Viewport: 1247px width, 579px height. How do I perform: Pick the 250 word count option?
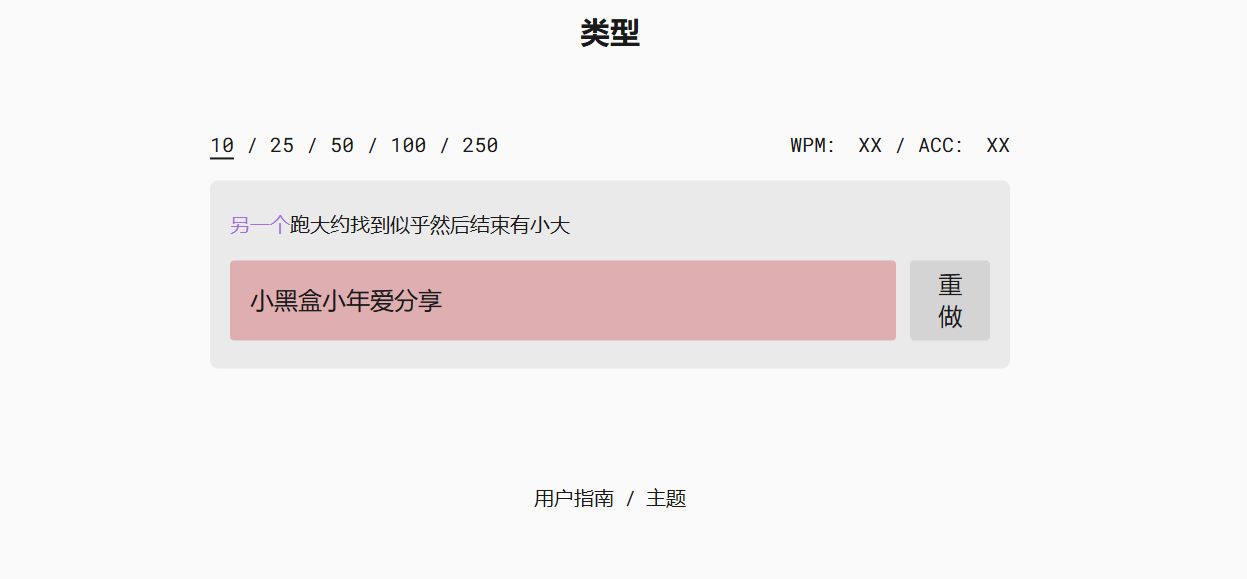480,145
